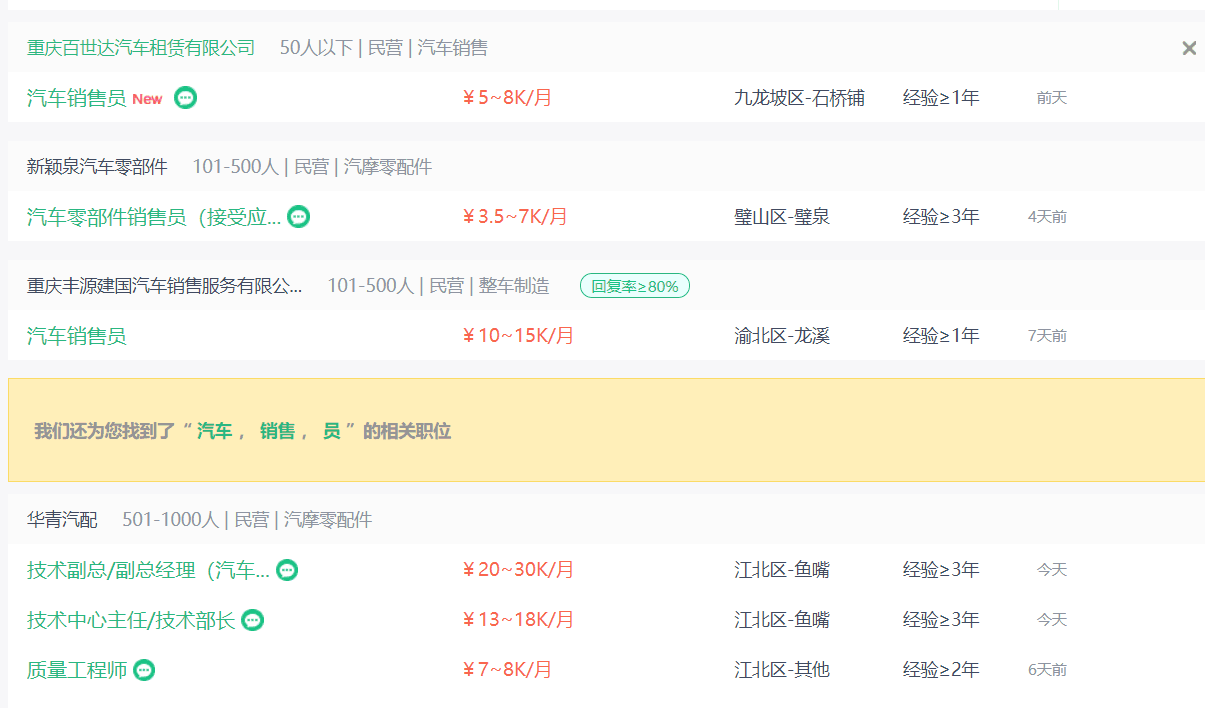Click chat icon beside 技术副总/副总经理 job
This screenshot has height=708, width=1205.
pyautogui.click(x=287, y=570)
